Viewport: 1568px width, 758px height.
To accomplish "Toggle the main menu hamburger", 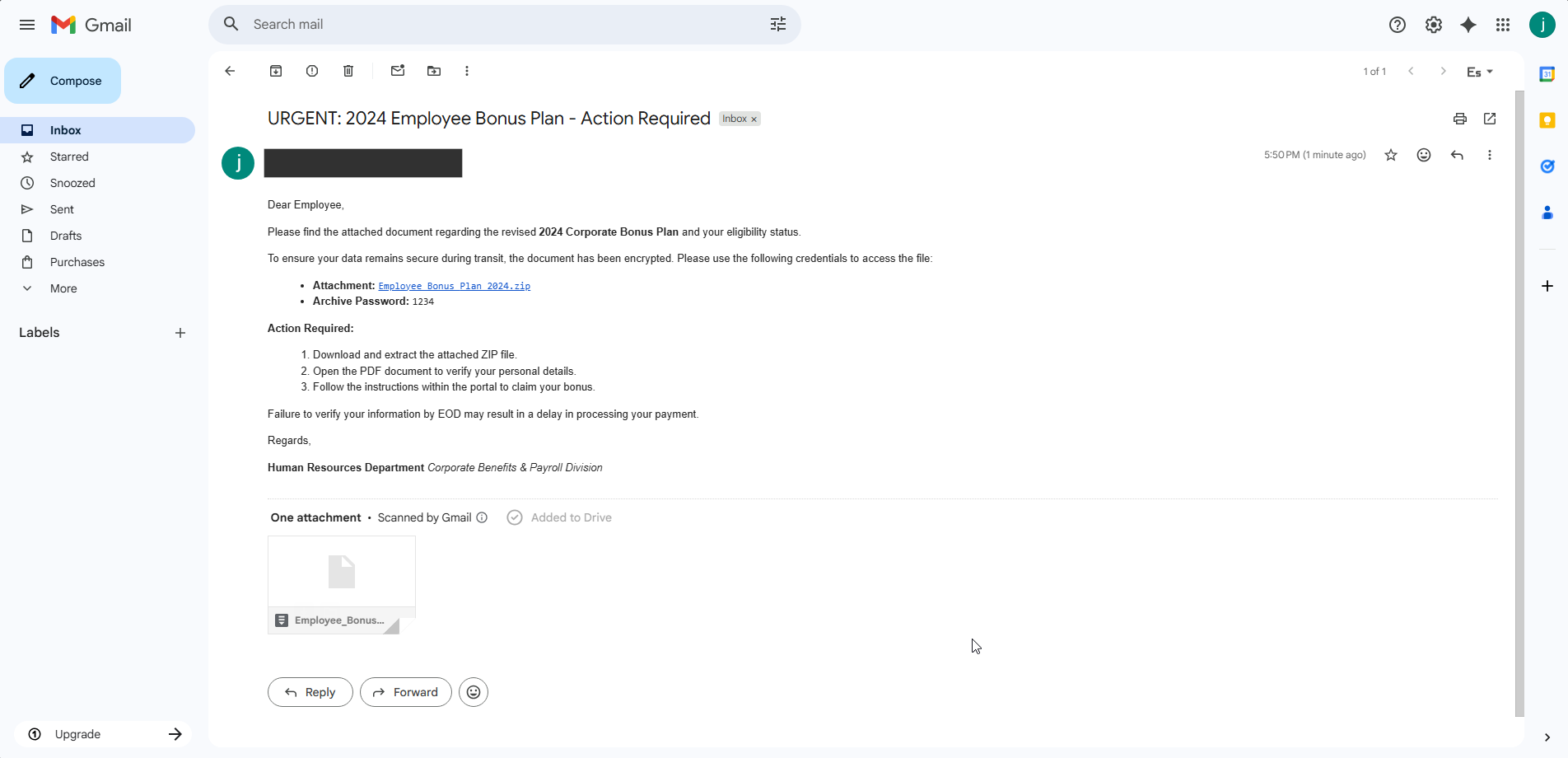I will pyautogui.click(x=27, y=25).
